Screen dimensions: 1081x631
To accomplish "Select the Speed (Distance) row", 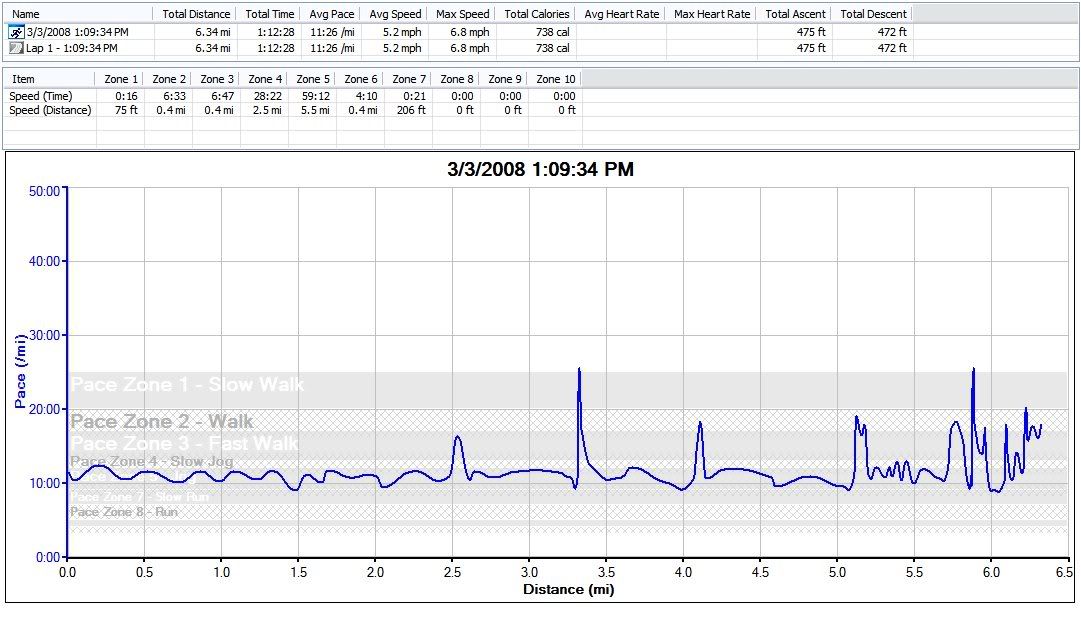I will click(x=50, y=110).
